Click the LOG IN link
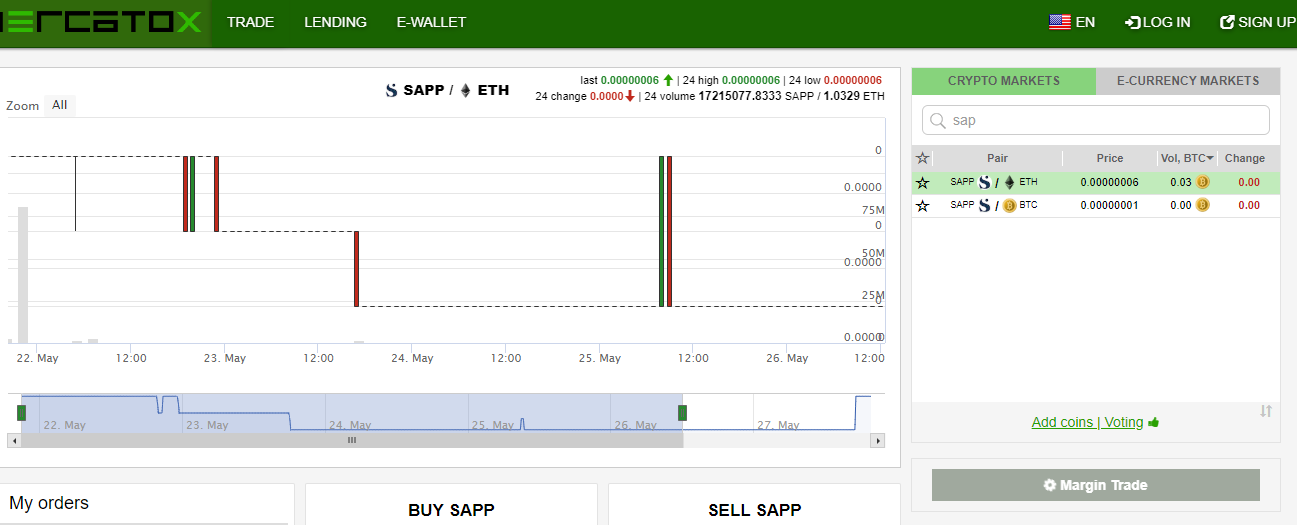 coord(1158,22)
